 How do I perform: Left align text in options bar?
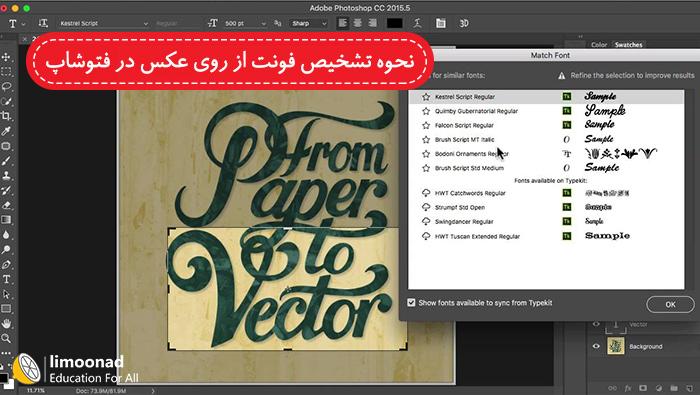[x=342, y=23]
